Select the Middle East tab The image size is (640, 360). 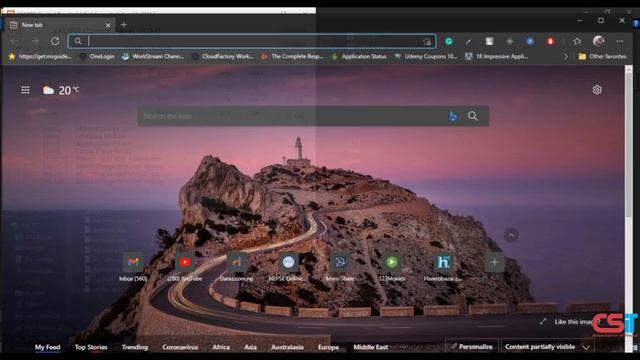[x=371, y=347]
